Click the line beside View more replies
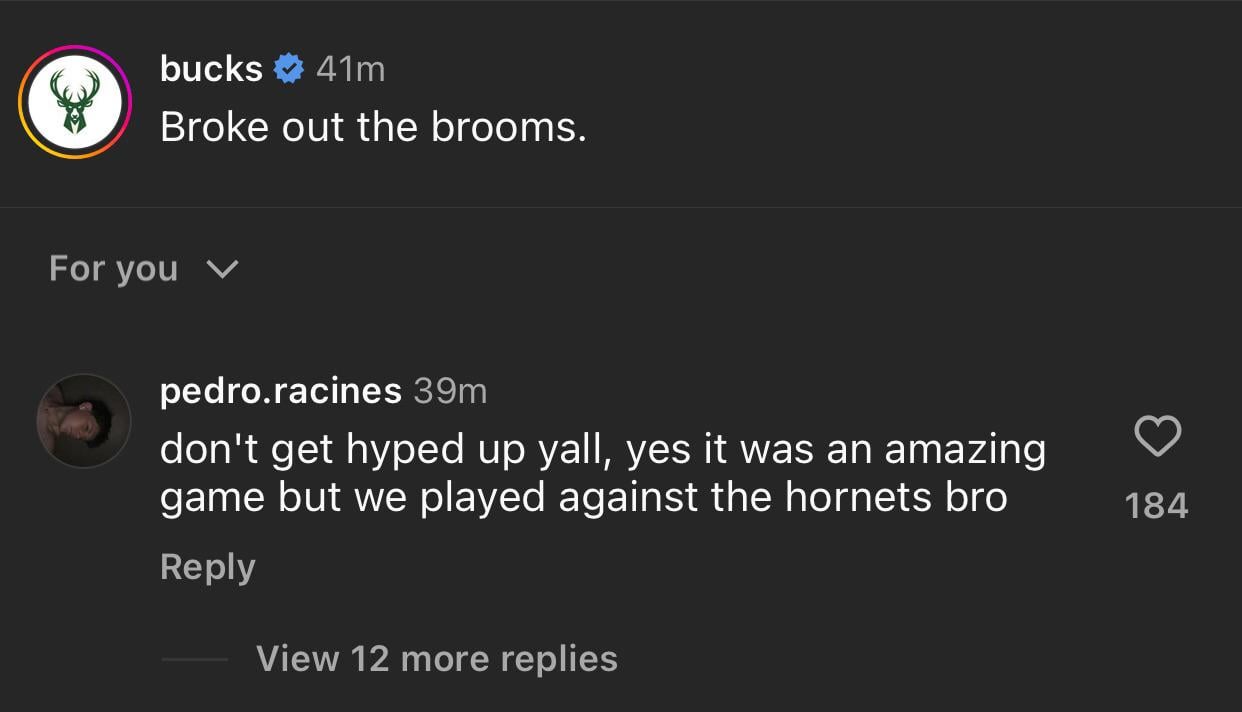This screenshot has height=712, width=1242. tap(194, 659)
